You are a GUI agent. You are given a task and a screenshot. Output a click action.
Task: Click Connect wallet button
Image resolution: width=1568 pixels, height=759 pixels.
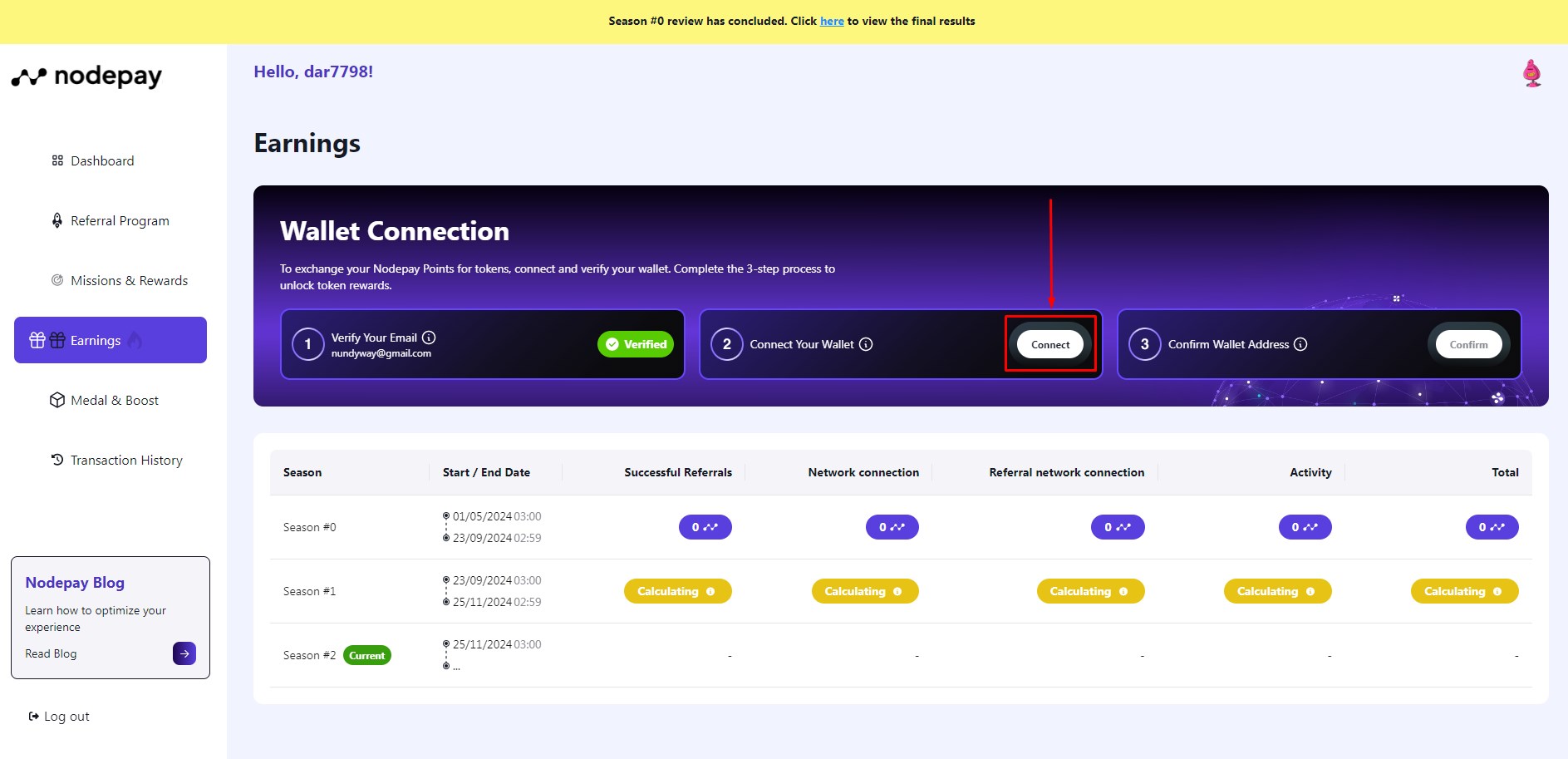tap(1050, 344)
